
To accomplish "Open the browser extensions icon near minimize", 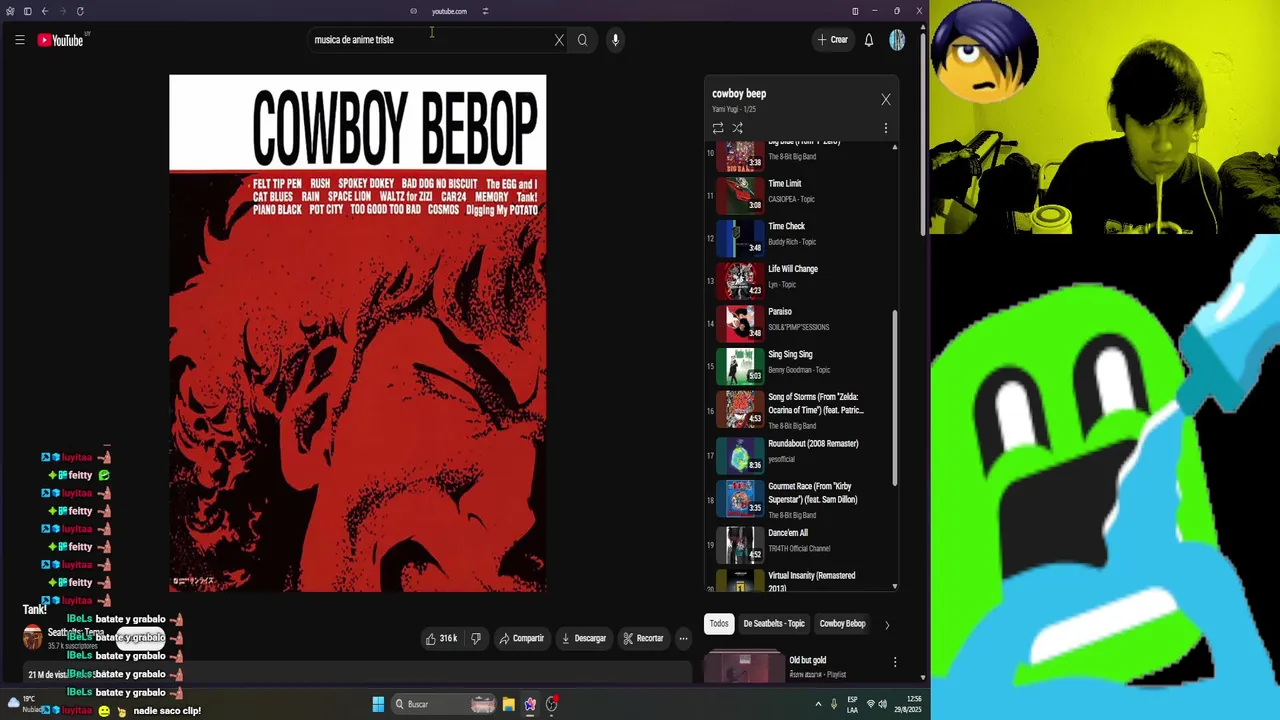I will click(x=855, y=11).
